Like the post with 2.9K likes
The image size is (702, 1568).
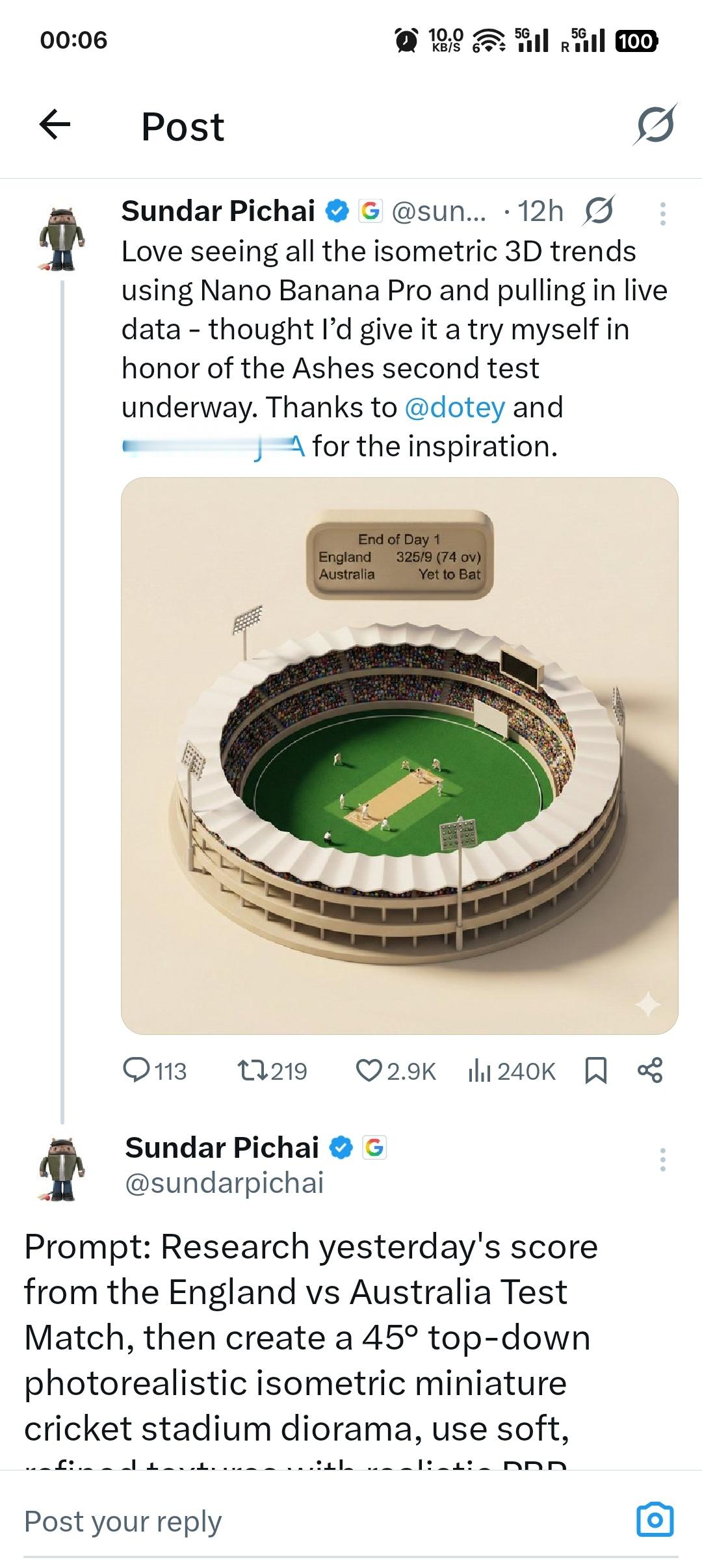[369, 1070]
